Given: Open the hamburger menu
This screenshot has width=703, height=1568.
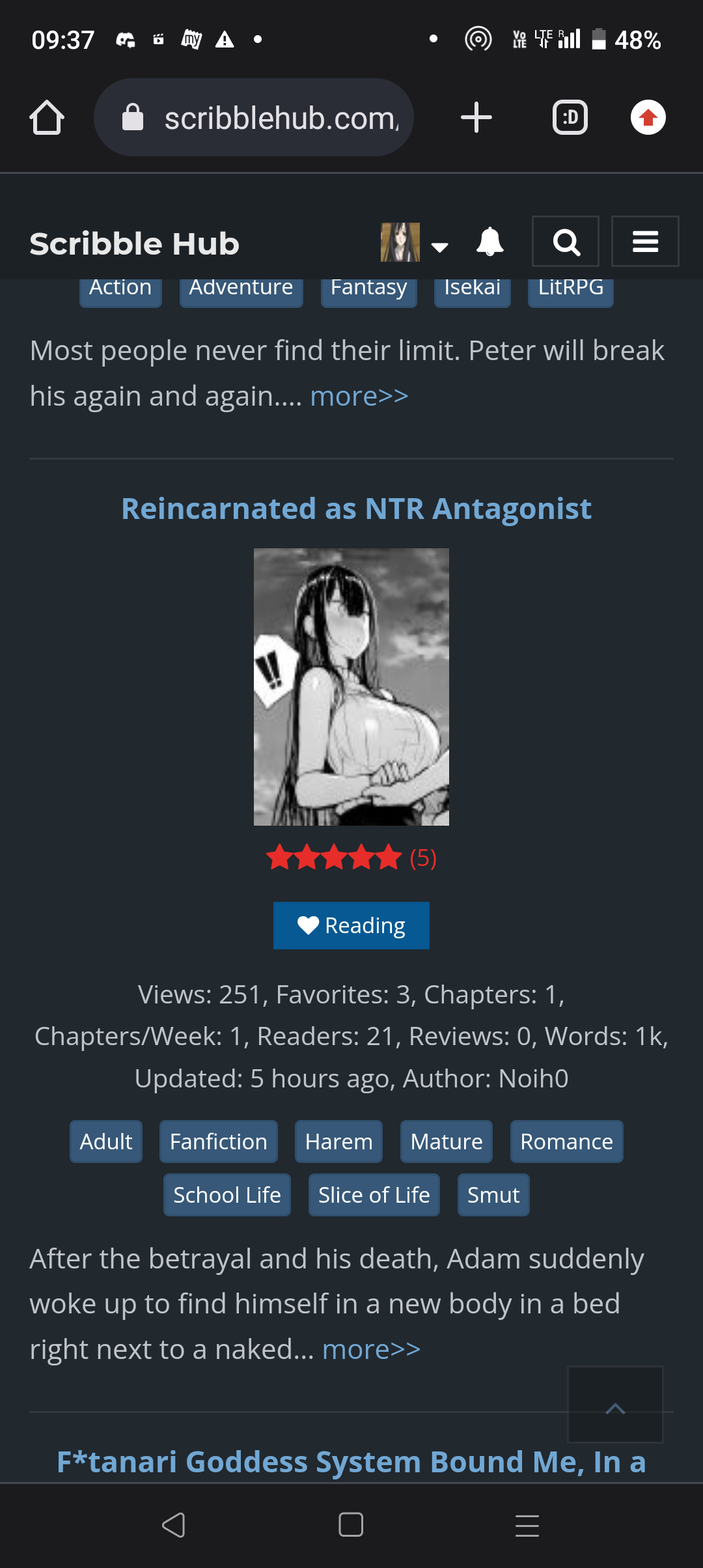Looking at the screenshot, I should point(645,242).
